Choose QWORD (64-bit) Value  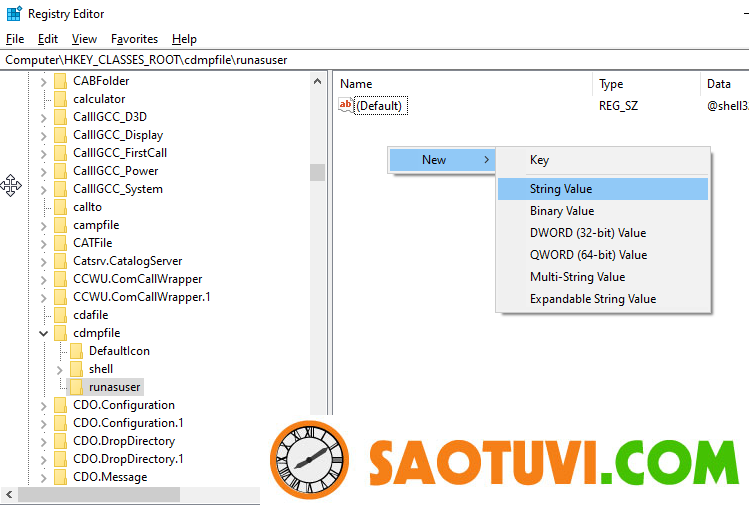click(x=603, y=255)
